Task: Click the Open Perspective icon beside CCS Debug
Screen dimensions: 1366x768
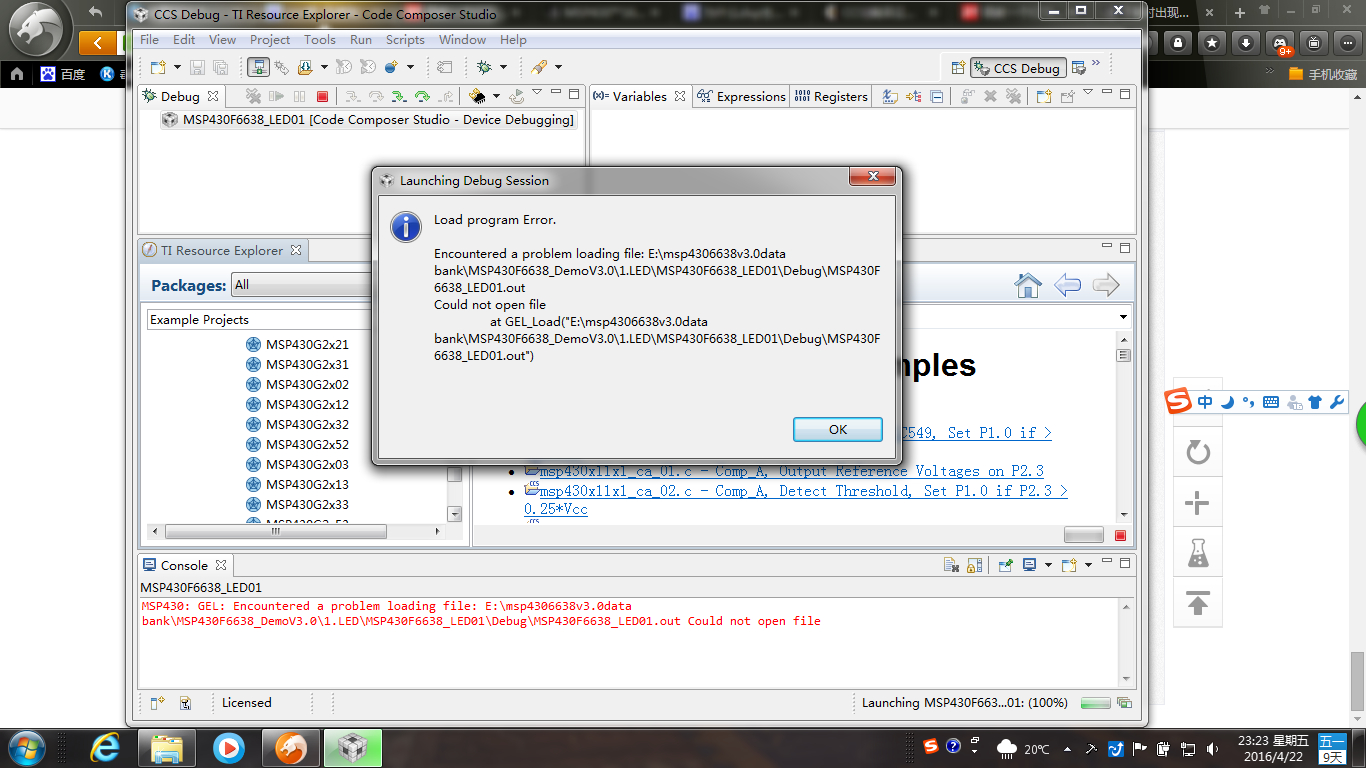Action: click(958, 68)
